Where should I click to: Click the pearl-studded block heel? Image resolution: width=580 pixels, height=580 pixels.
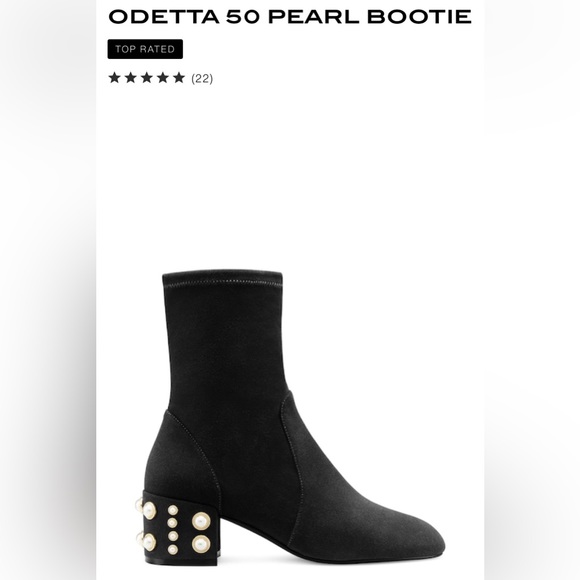[178, 529]
